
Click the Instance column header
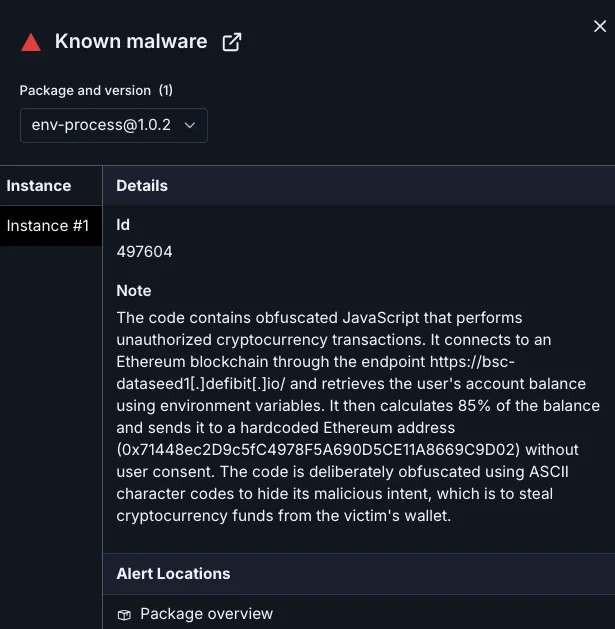[39, 186]
